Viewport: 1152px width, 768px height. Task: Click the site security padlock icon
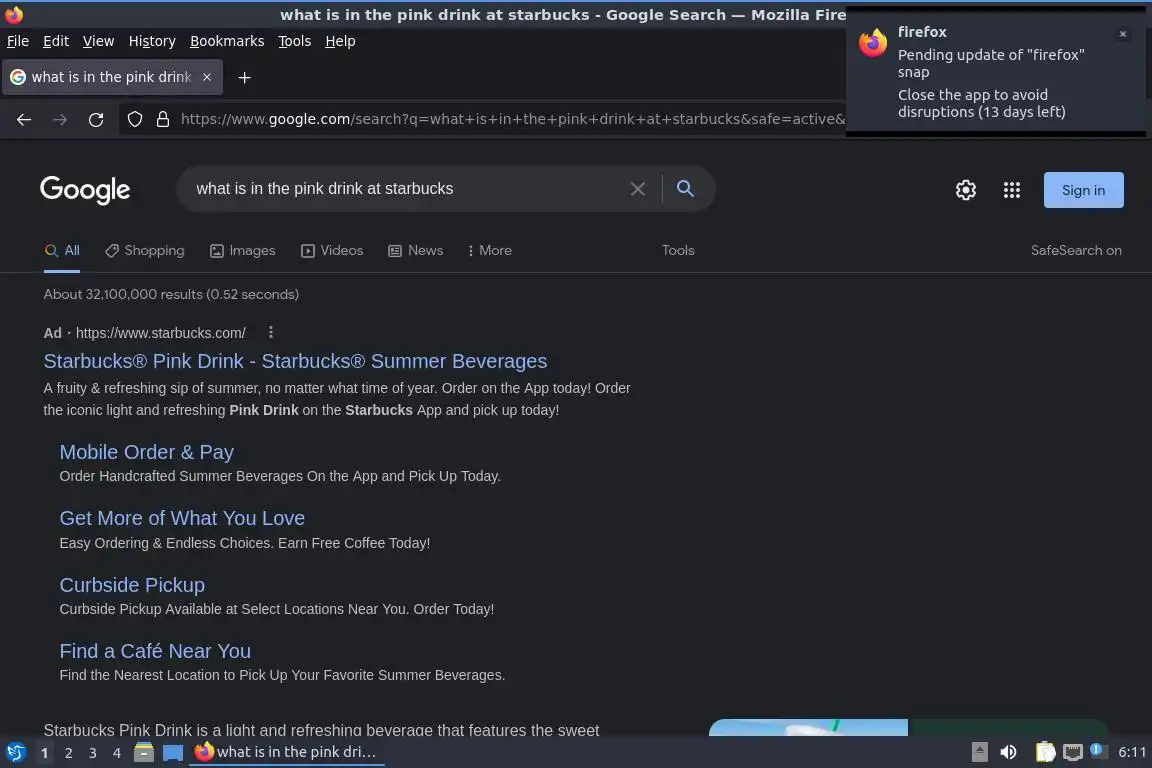pos(163,119)
